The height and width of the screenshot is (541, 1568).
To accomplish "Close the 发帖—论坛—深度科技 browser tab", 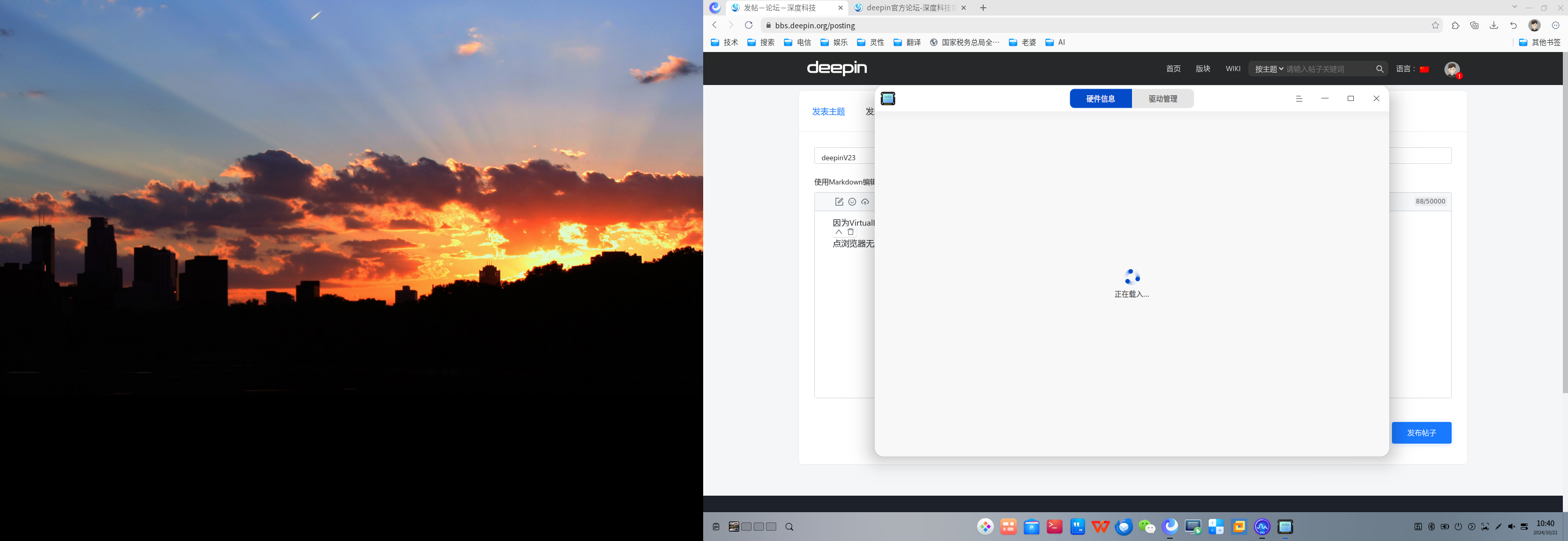I will (x=841, y=8).
